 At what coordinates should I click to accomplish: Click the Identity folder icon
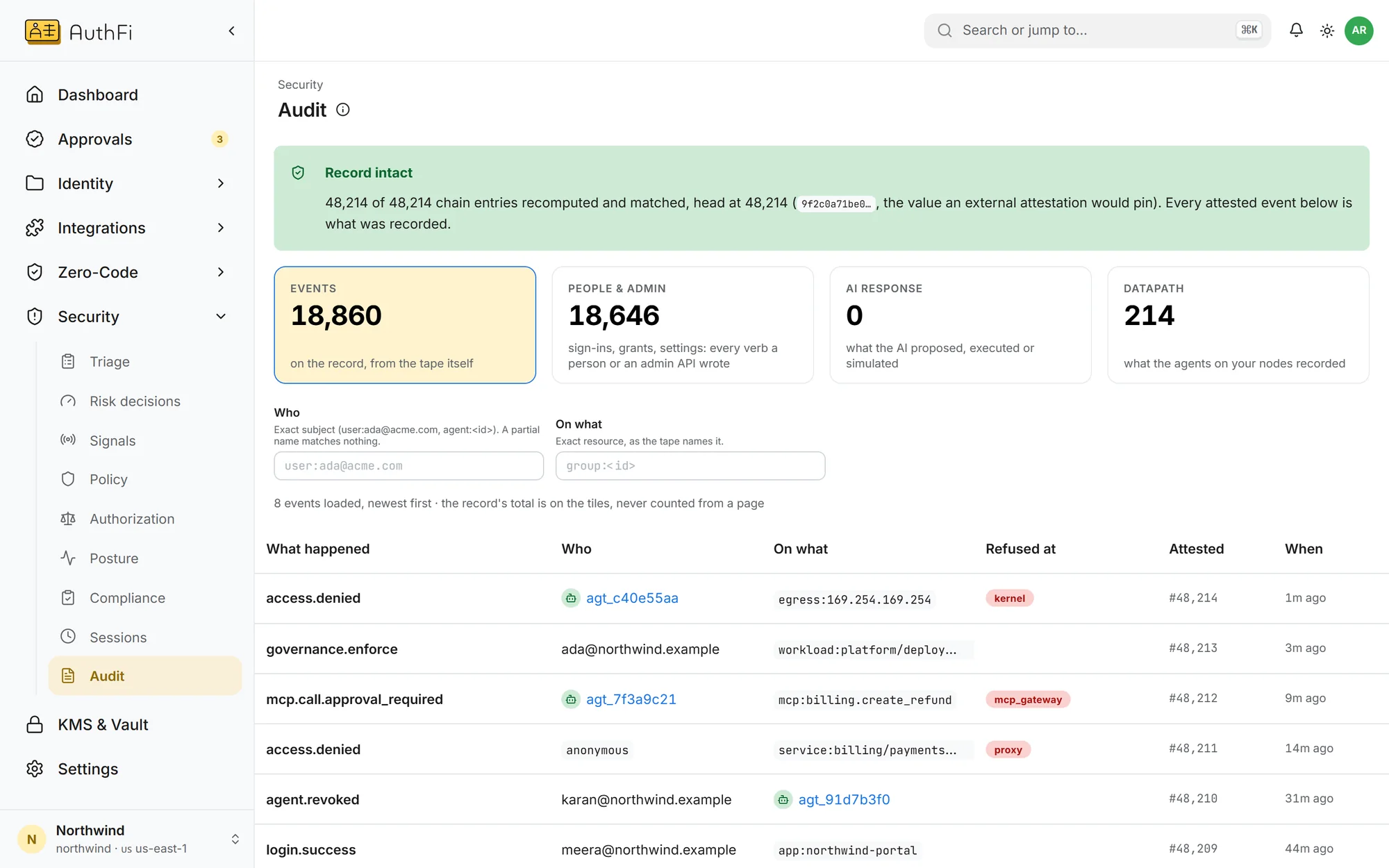click(x=35, y=183)
